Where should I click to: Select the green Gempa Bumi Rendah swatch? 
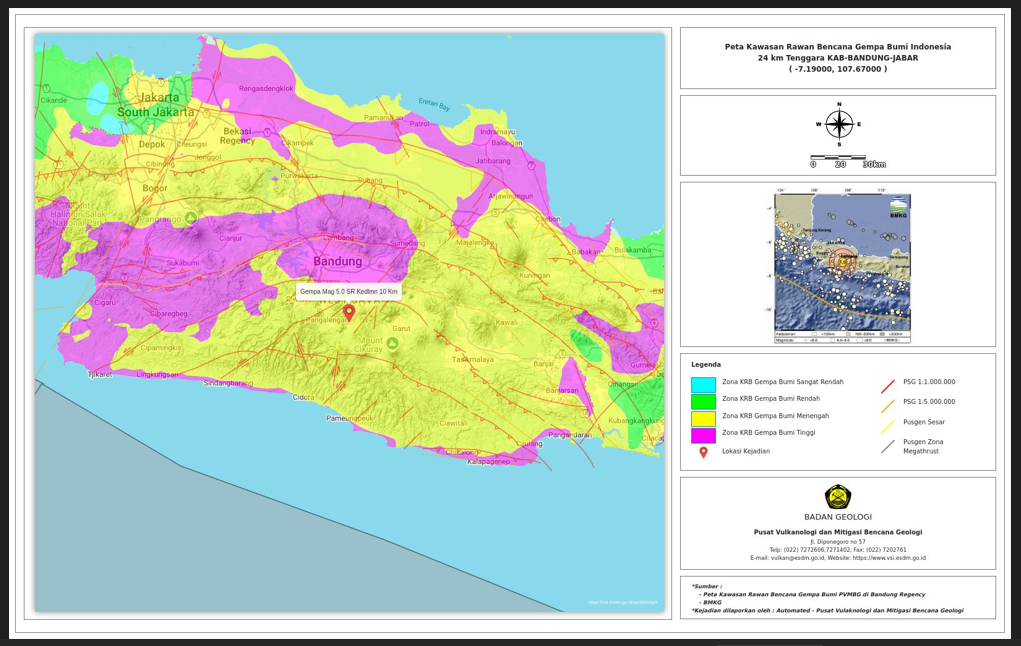tap(703, 401)
